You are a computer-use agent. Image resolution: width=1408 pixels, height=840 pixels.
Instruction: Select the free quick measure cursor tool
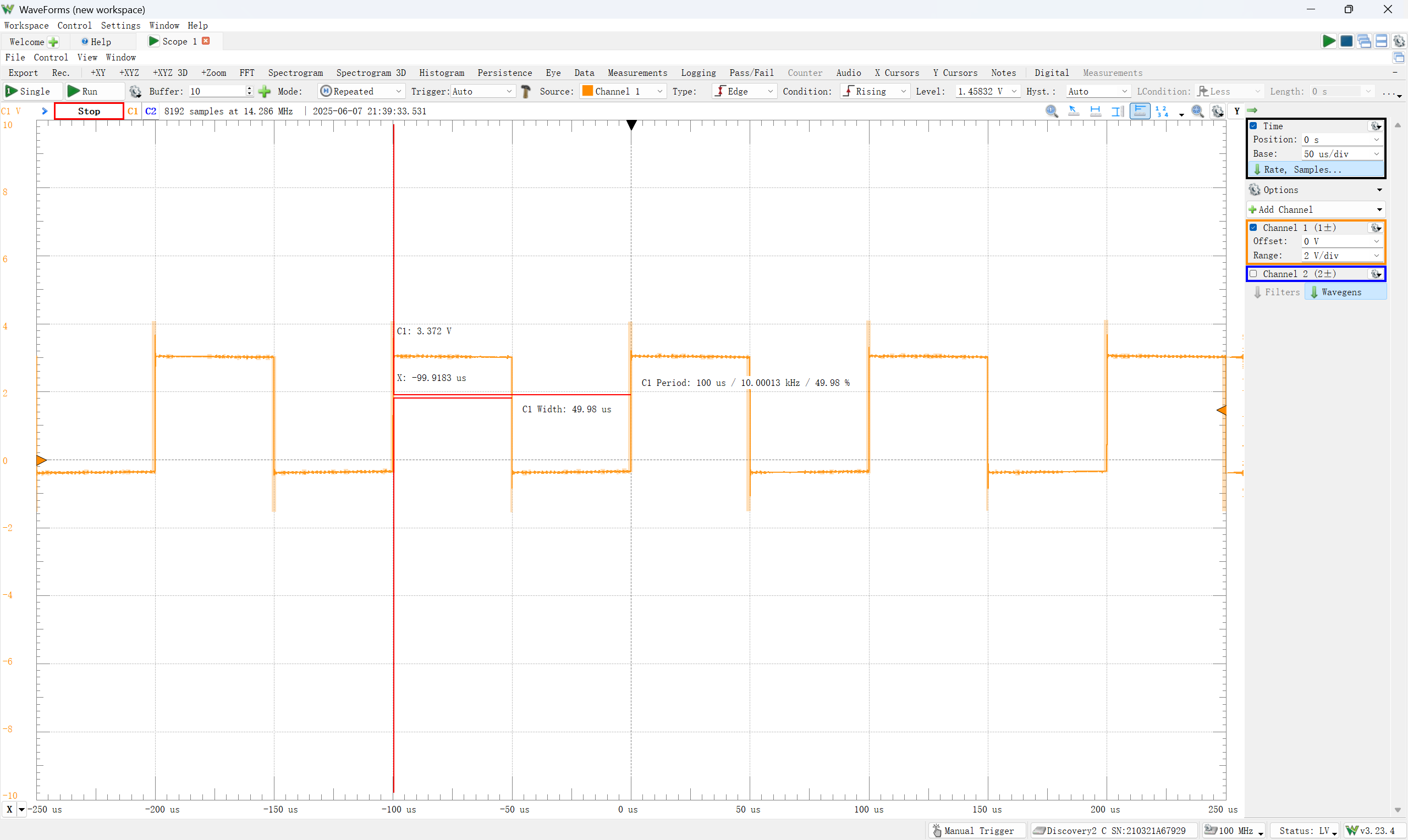[x=1074, y=111]
